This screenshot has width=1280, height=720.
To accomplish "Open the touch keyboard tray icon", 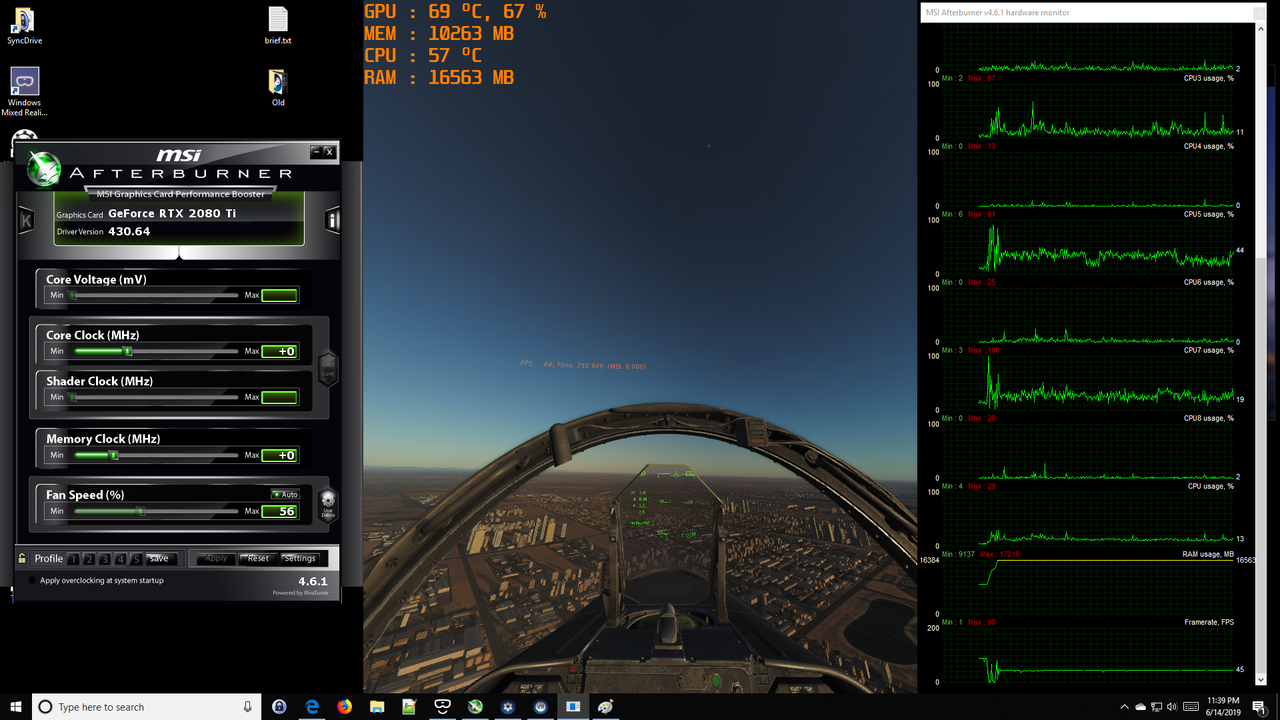I will tap(1190, 707).
